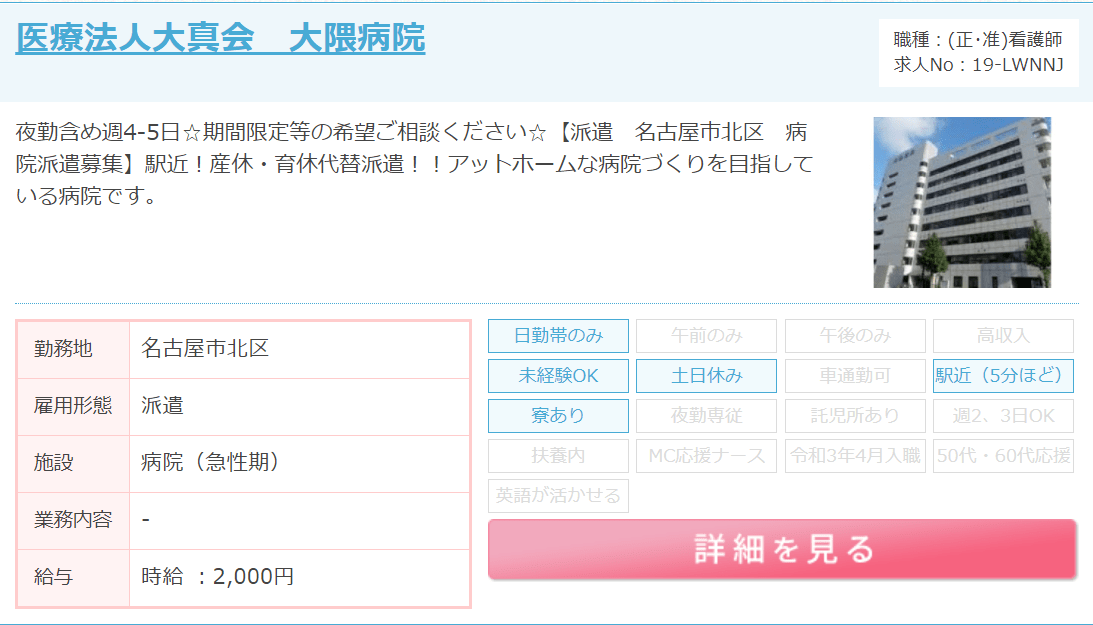Click the greyed 英語が活かせる tag
Image resolution: width=1093 pixels, height=625 pixels.
coord(558,496)
